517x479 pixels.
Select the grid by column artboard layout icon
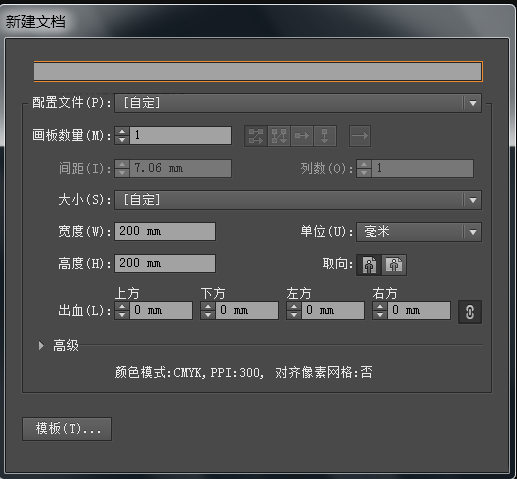pos(279,136)
